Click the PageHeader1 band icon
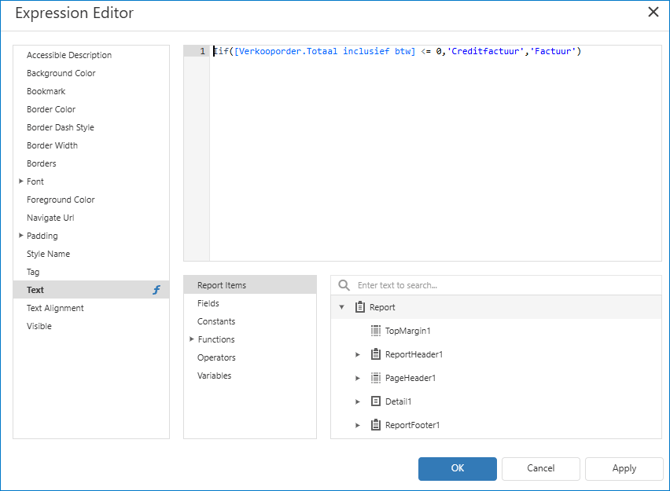Image resolution: width=670 pixels, height=491 pixels. click(376, 378)
